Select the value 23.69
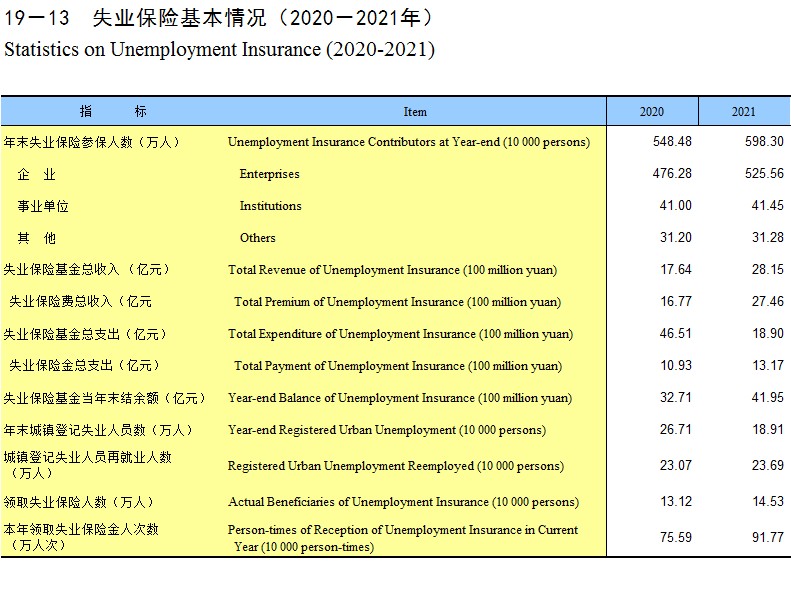 pos(768,465)
